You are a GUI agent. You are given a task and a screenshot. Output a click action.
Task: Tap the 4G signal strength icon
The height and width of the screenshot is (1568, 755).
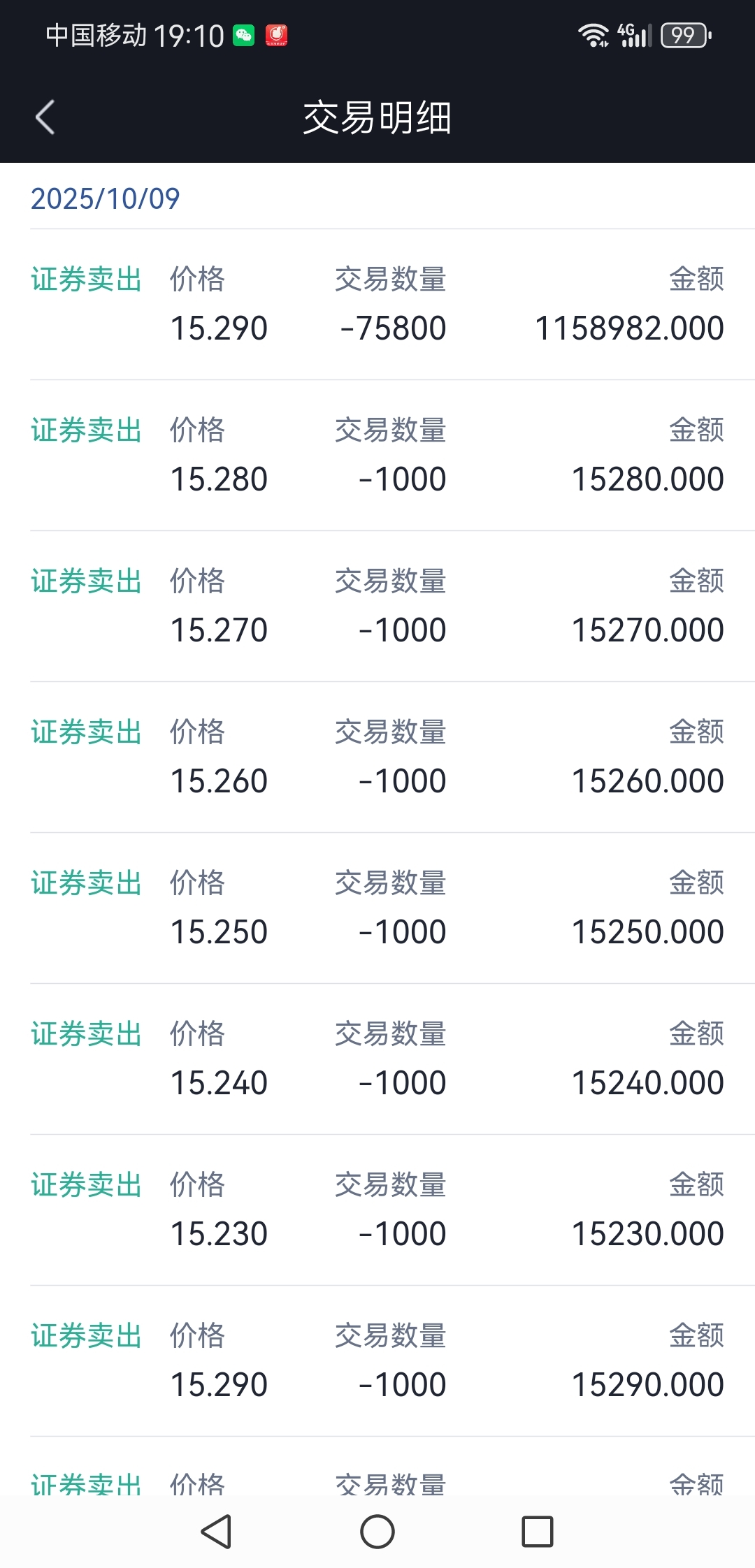(635, 35)
